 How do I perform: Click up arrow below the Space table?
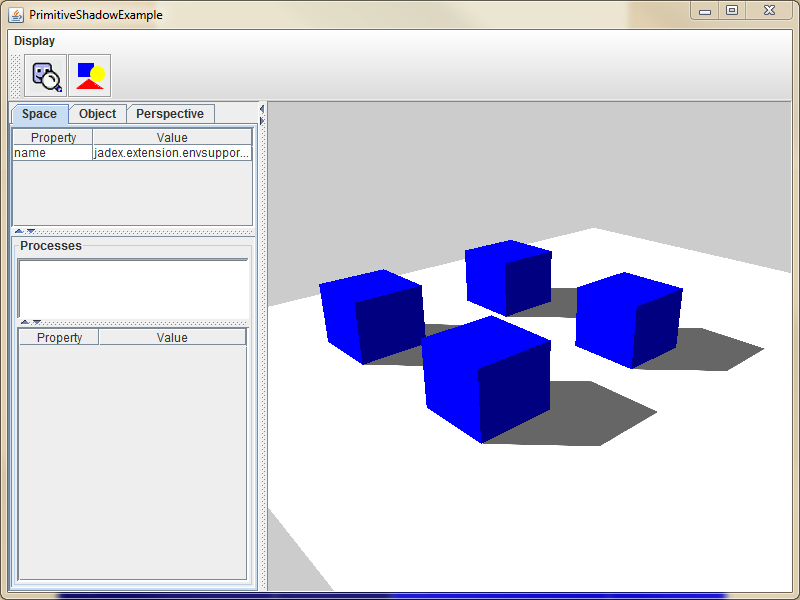point(19,231)
